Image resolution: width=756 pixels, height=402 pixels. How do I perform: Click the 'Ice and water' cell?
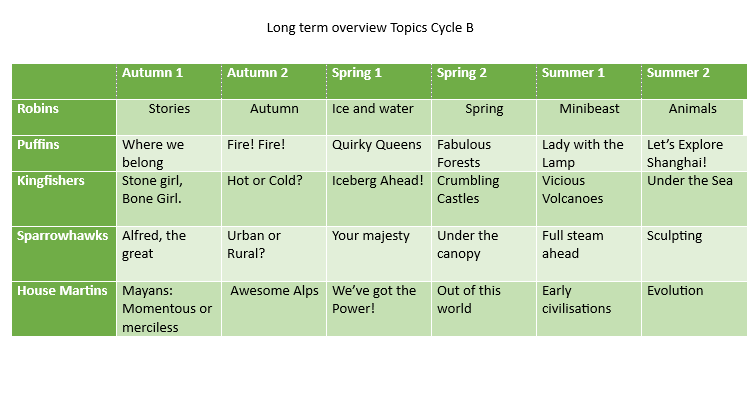[372, 109]
